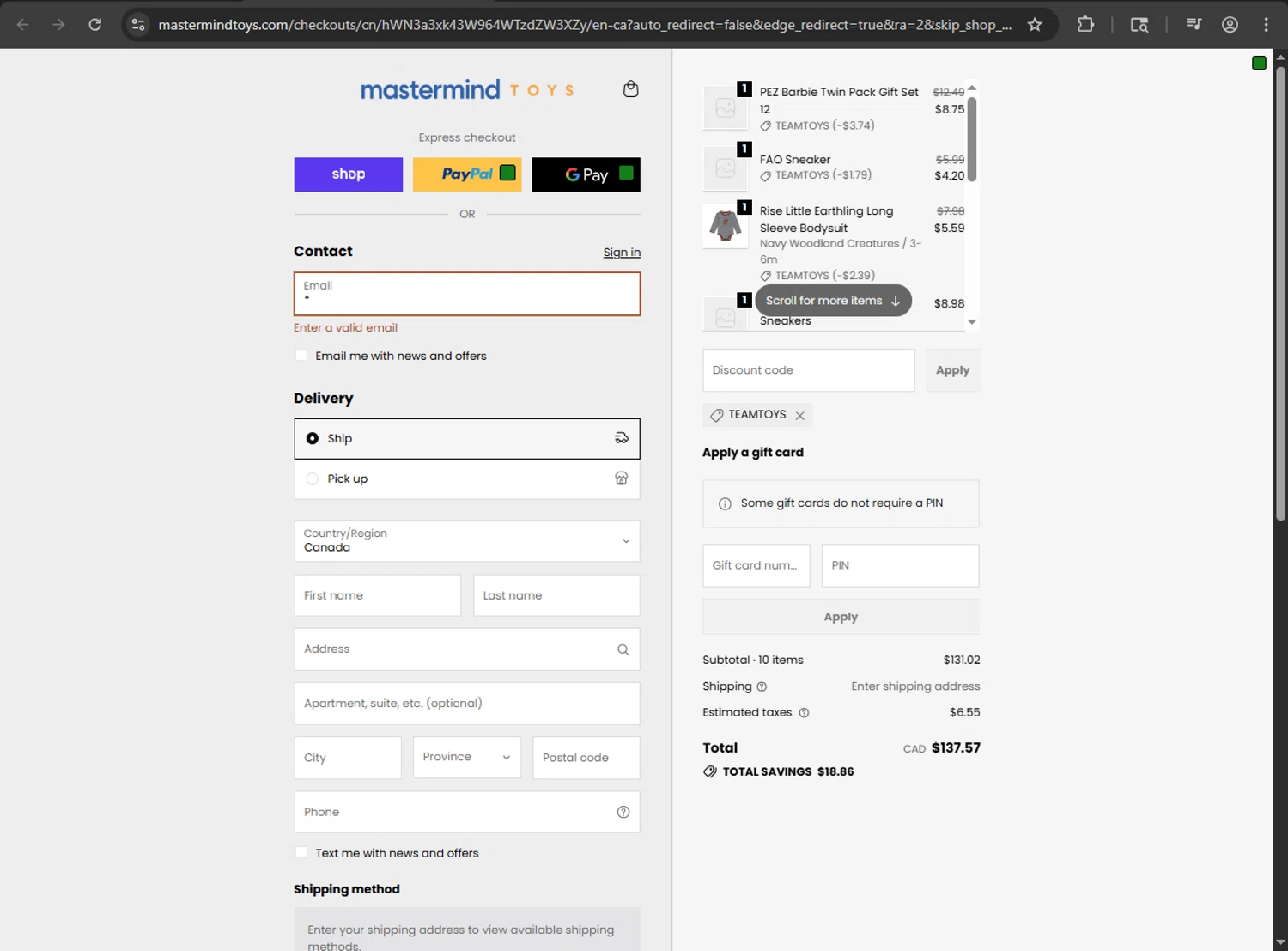Click the order list scroll up arrow
Viewport: 1288px width, 951px height.
pyautogui.click(x=972, y=88)
